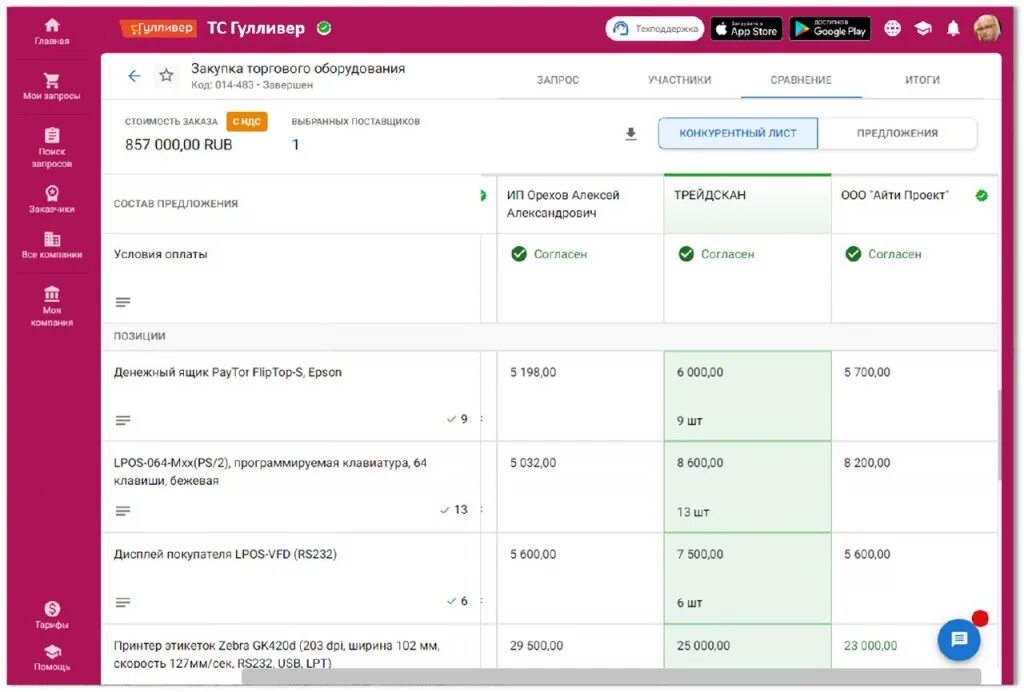Open the blue chat bubble button
This screenshot has width=1024, height=692.
coord(958,639)
